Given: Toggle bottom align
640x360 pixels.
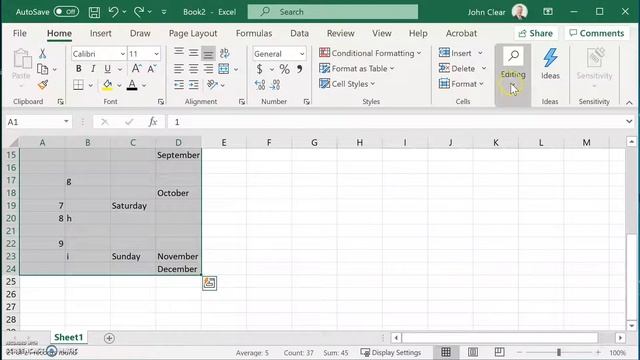Looking at the screenshot, I should [208, 53].
